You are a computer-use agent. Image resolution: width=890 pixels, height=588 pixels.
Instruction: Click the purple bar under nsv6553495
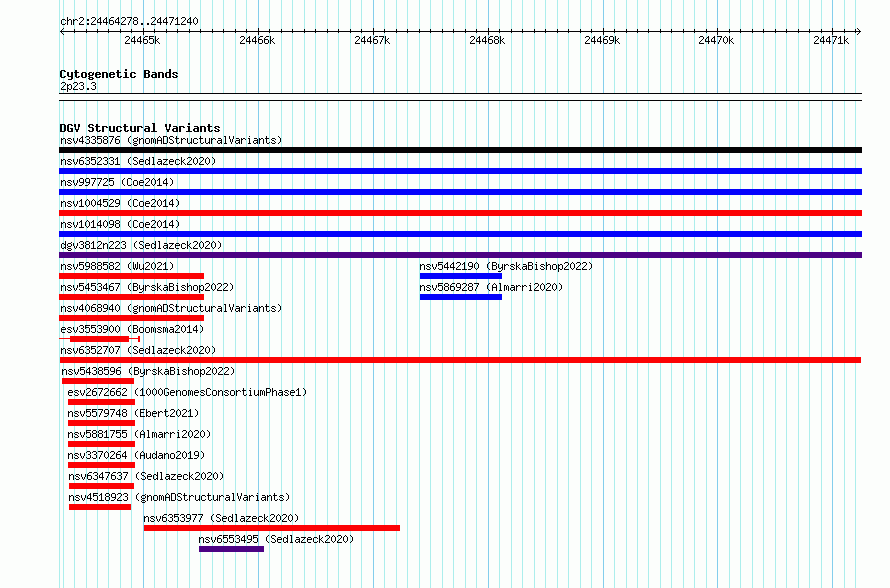[232, 549]
